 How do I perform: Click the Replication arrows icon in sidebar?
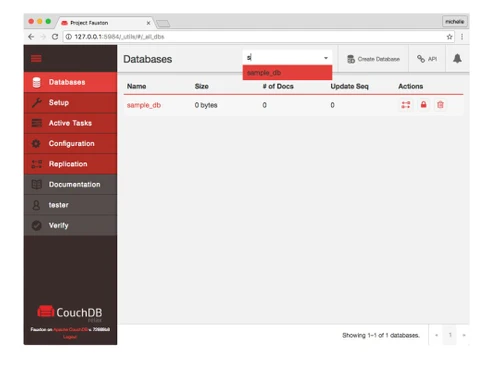[x=36, y=164]
